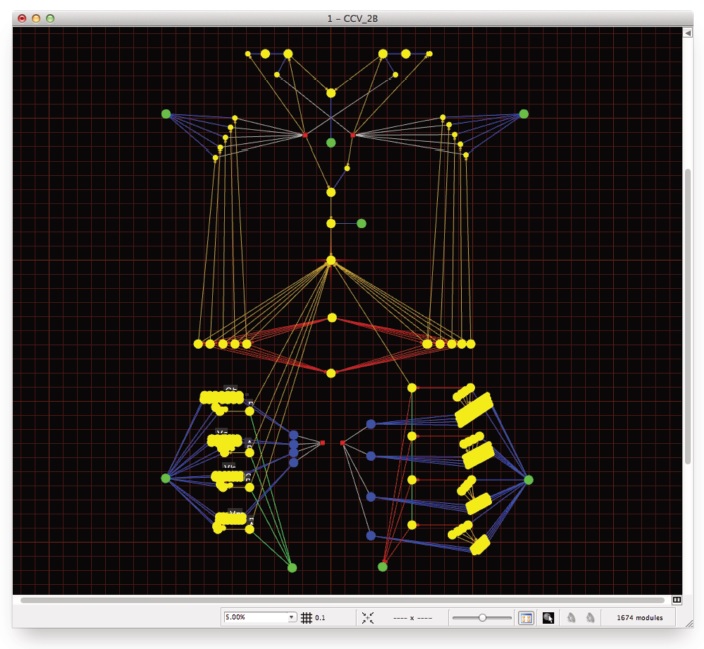
Task: Click the green window zoom button in title bar
Action: (51, 18)
